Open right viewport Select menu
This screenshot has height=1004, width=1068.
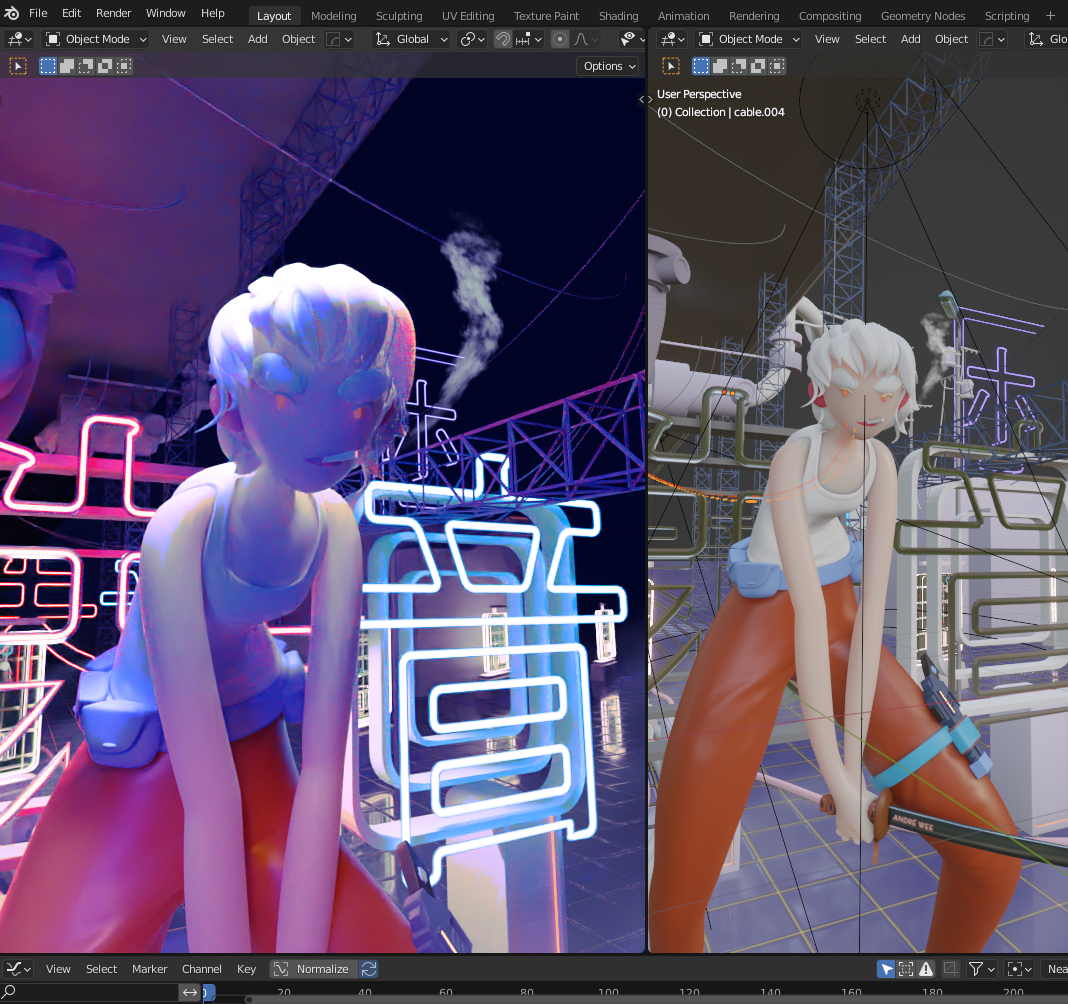870,39
